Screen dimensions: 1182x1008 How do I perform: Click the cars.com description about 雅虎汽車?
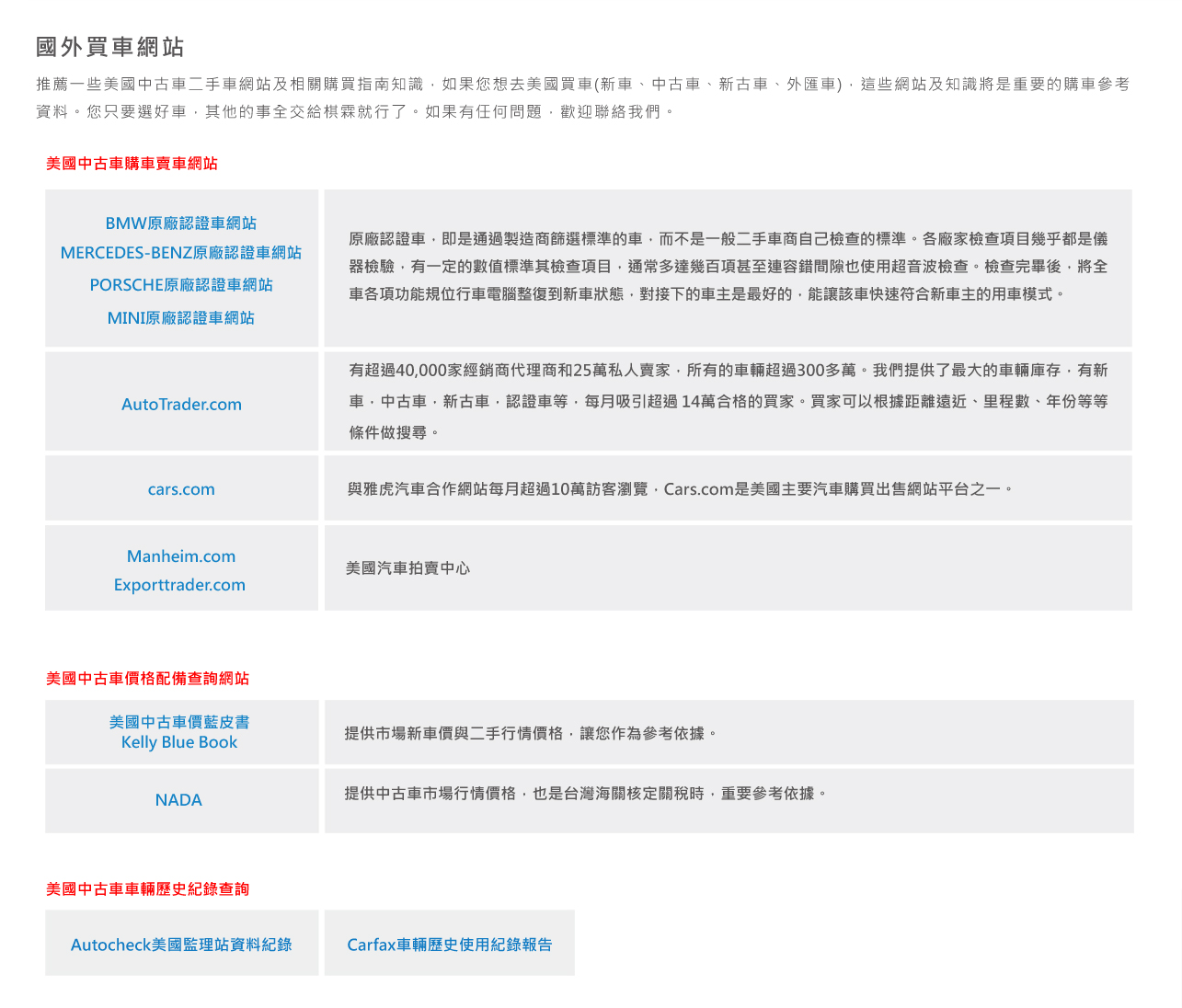click(681, 489)
